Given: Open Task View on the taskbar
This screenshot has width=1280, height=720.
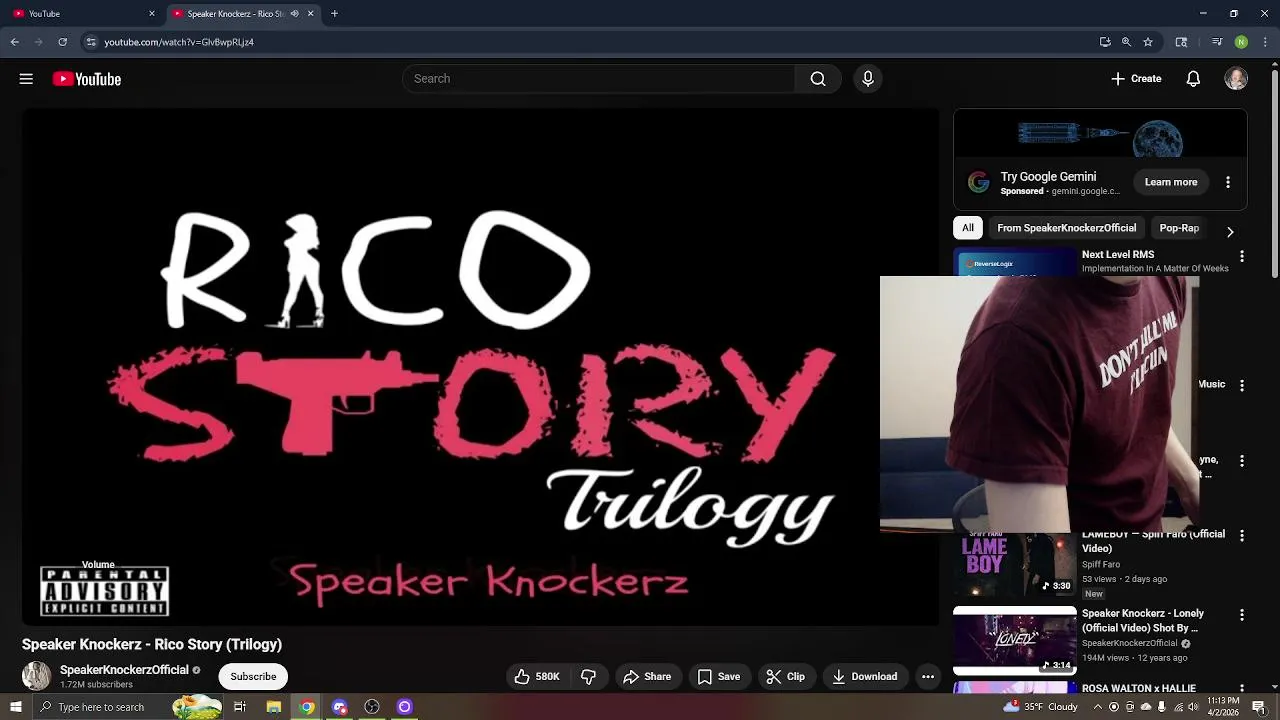Looking at the screenshot, I should click(240, 707).
